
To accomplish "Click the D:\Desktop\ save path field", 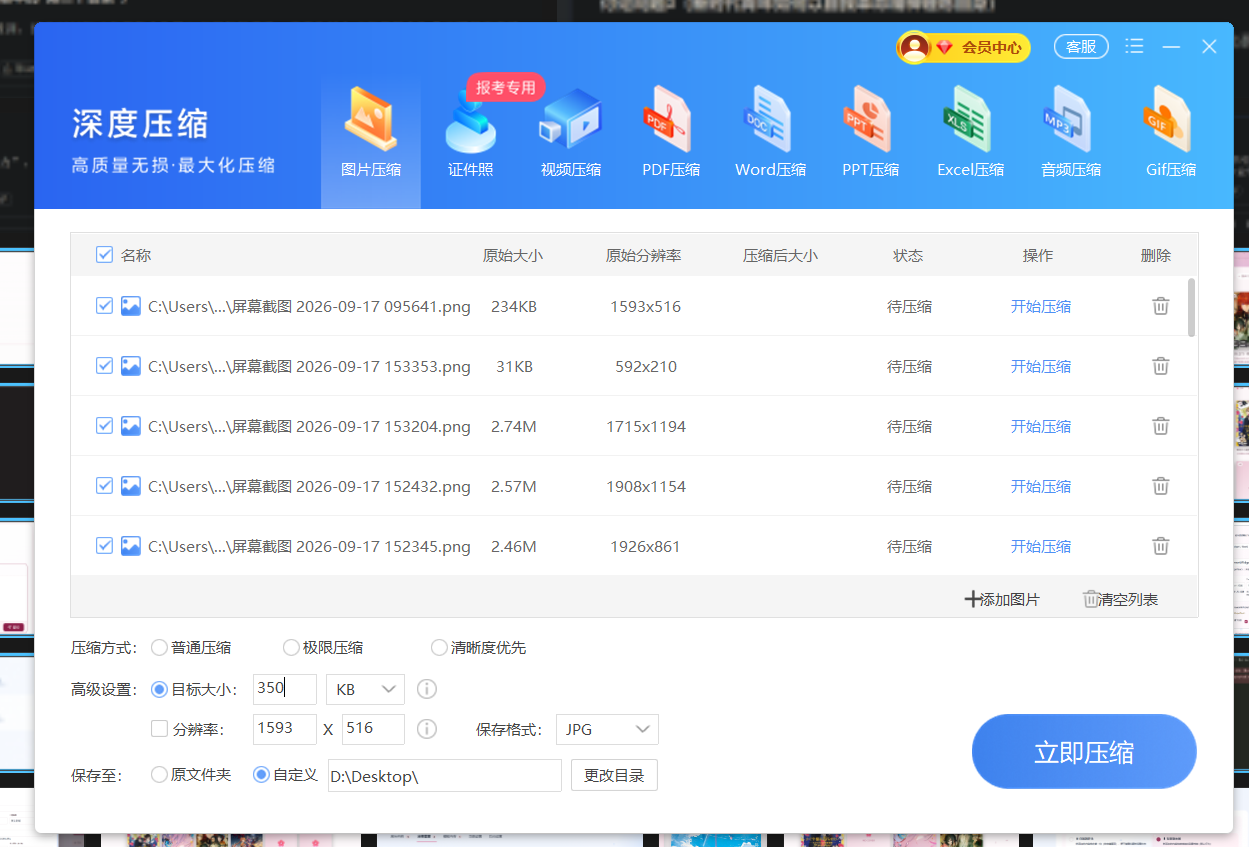I will tap(445, 776).
